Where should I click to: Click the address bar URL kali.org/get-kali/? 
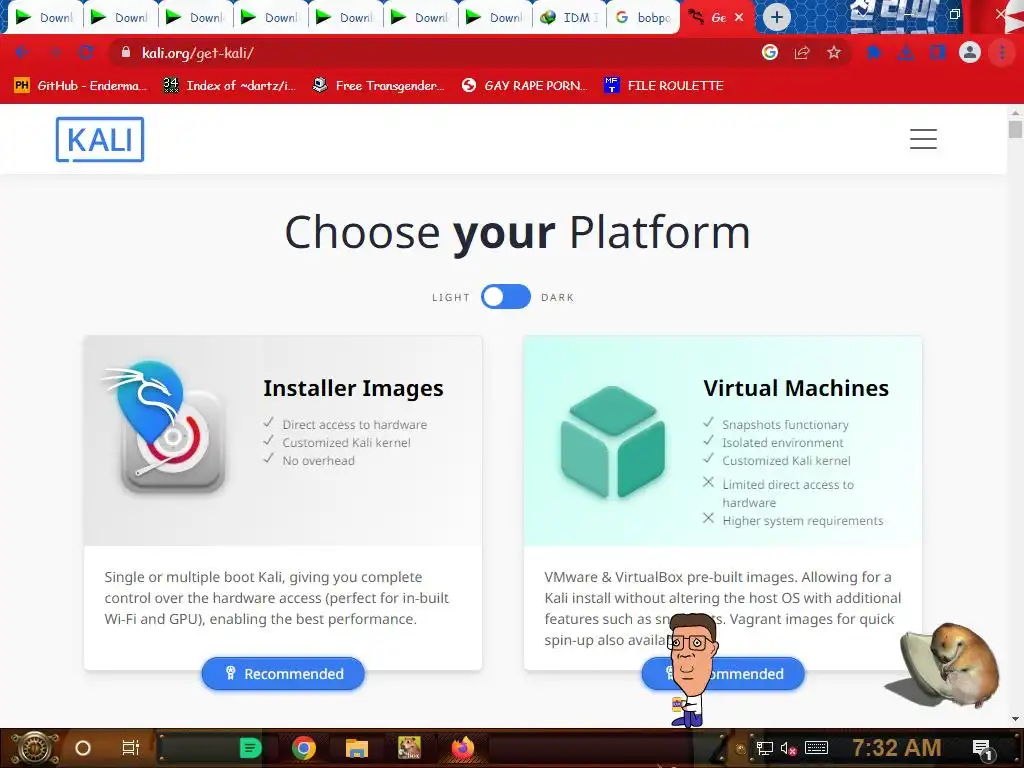(x=198, y=53)
